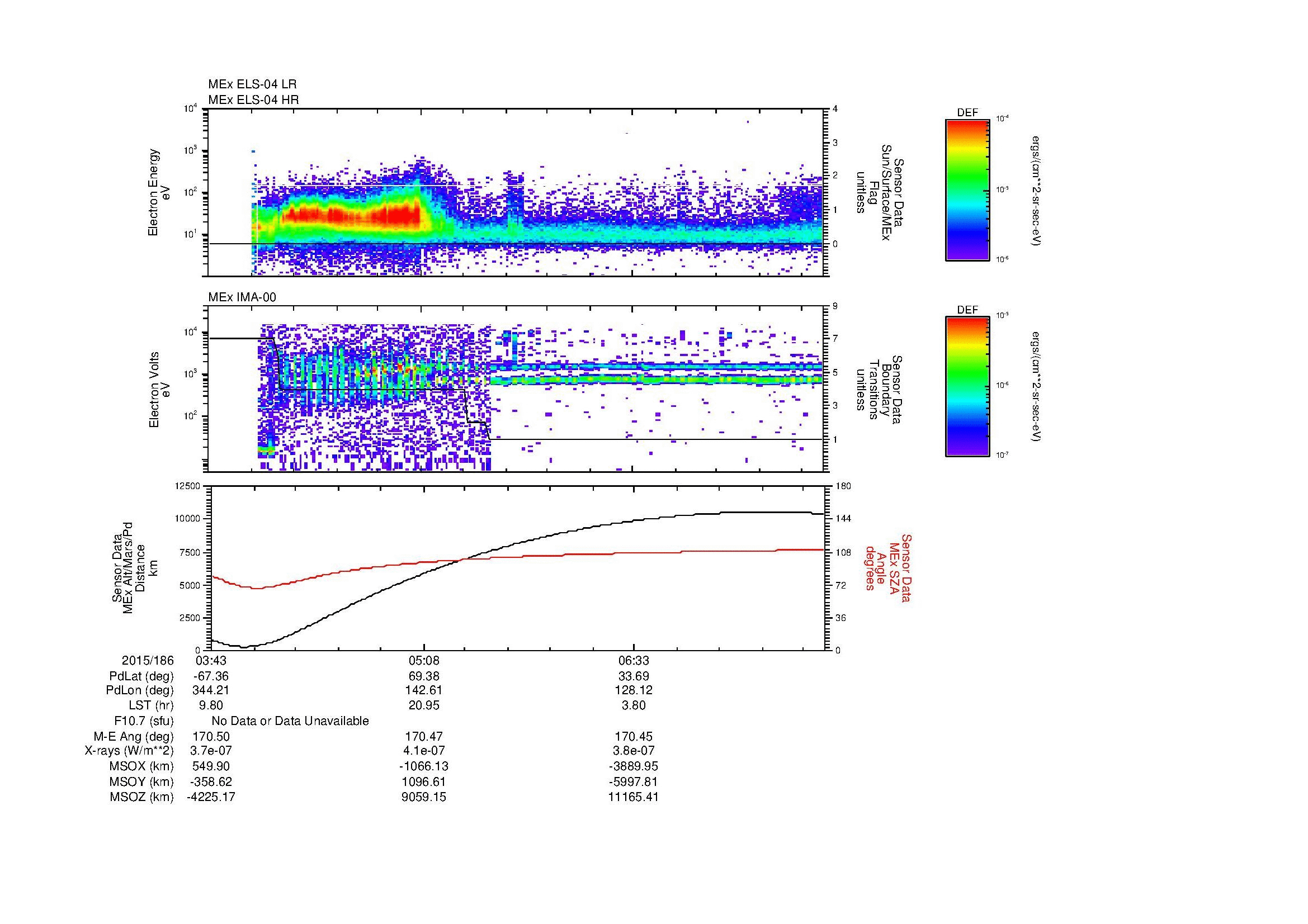Click PdLon value 142.61
1308x924 pixels.
[x=424, y=690]
